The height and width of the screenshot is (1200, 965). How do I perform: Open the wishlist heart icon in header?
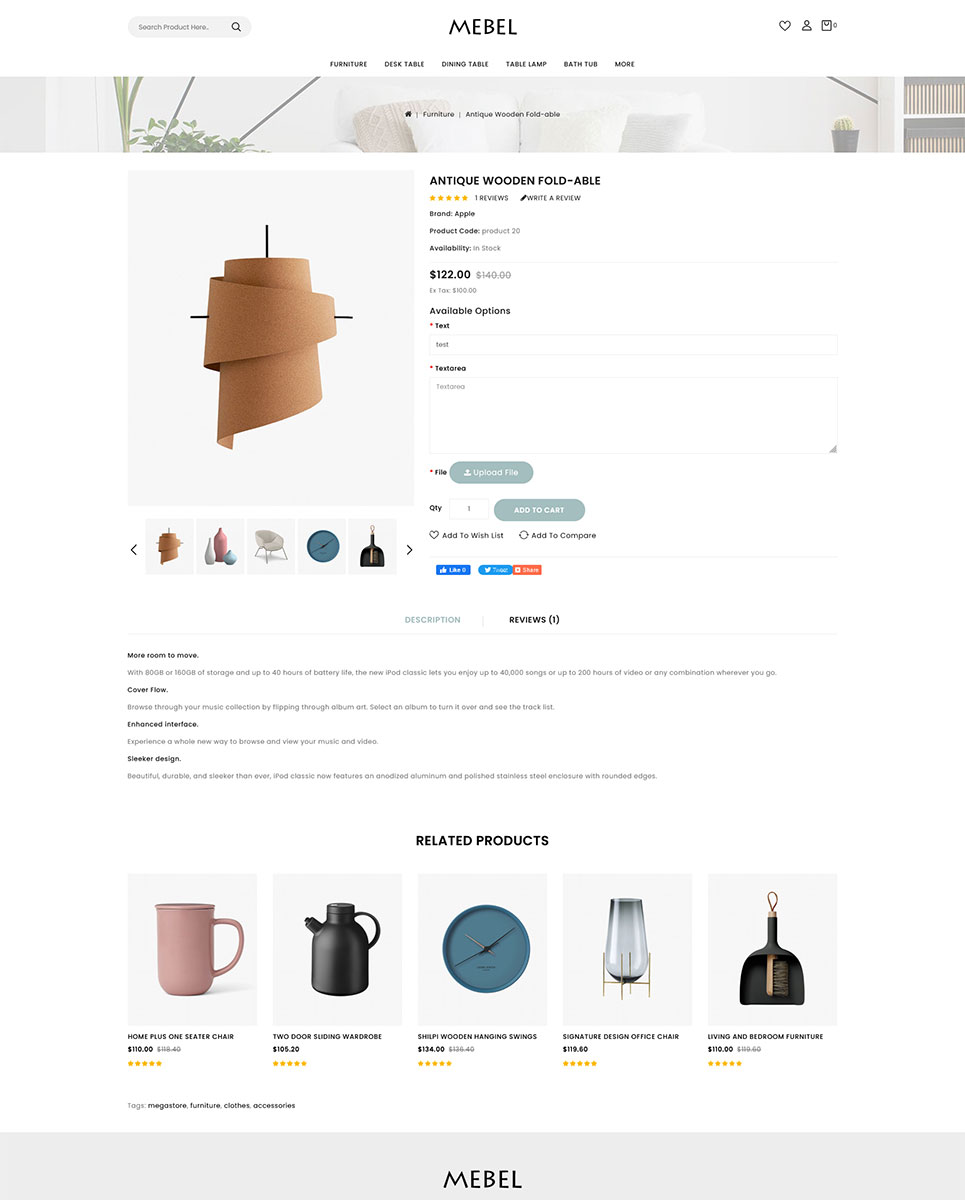tap(785, 26)
